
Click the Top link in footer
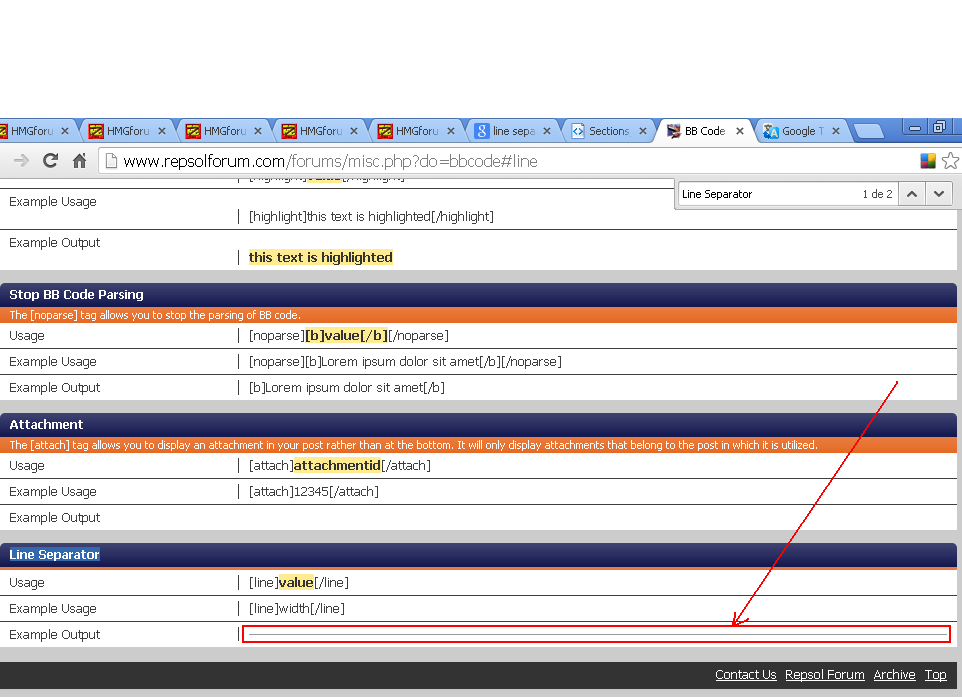coord(935,675)
